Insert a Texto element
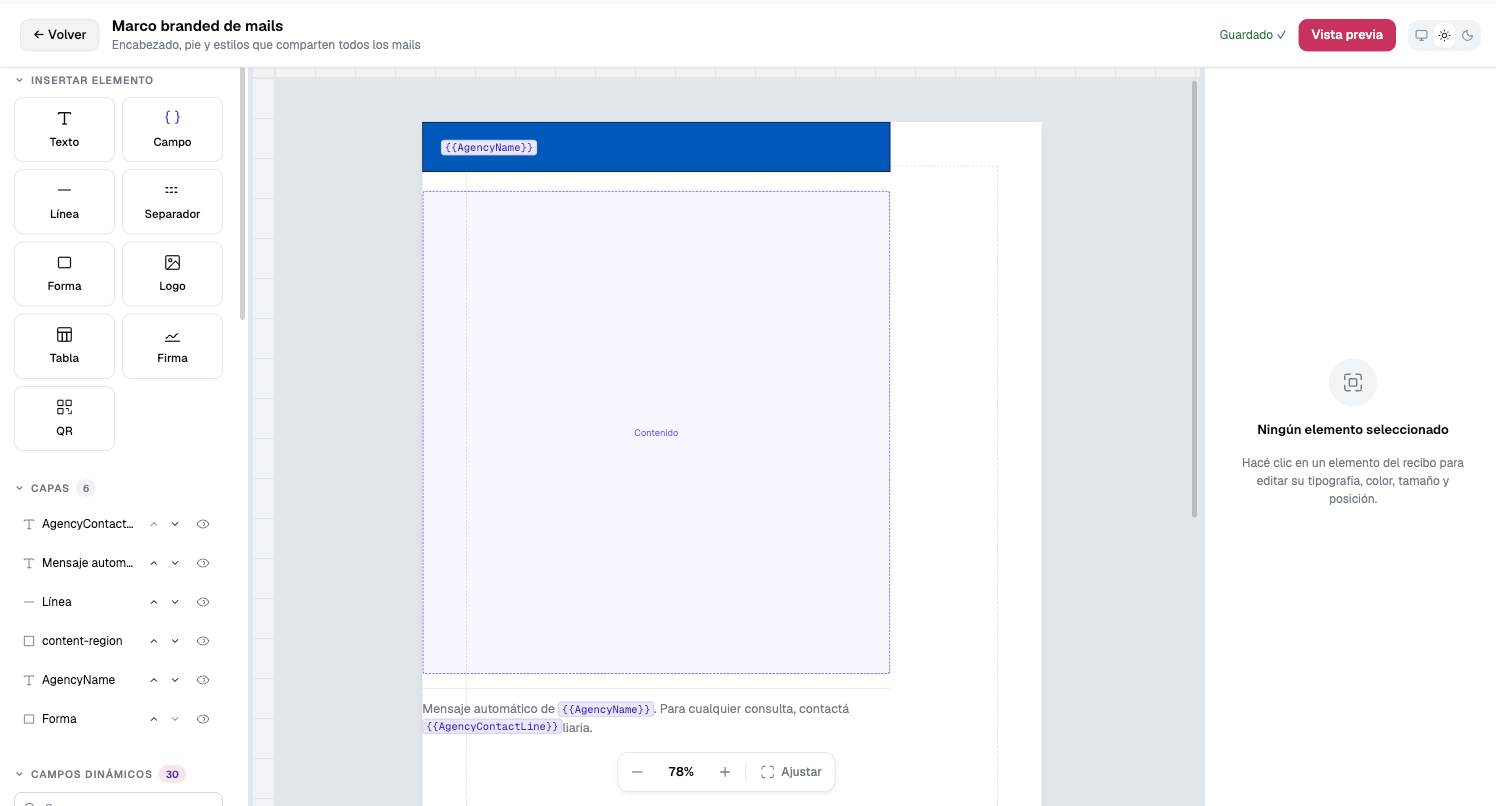 point(64,129)
